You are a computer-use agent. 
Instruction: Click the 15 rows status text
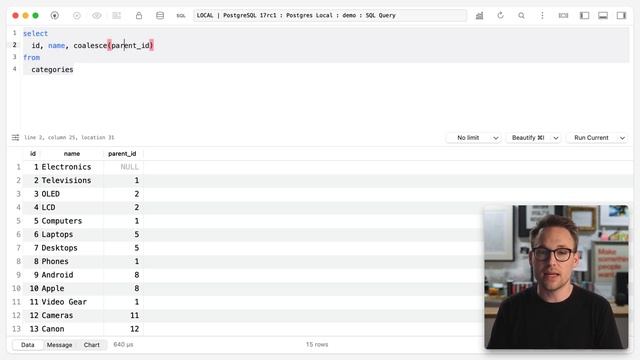(x=317, y=345)
